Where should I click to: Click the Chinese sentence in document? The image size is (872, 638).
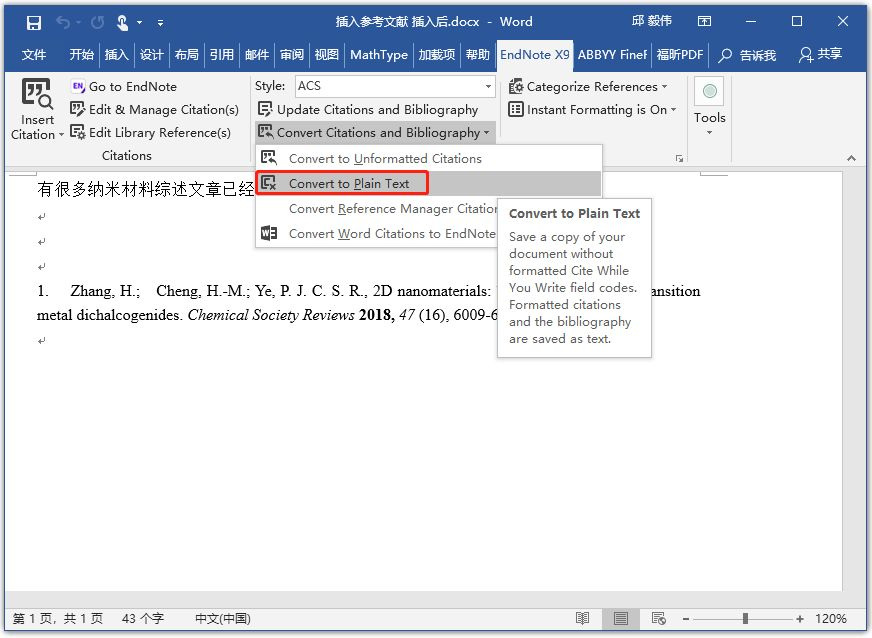pos(146,189)
